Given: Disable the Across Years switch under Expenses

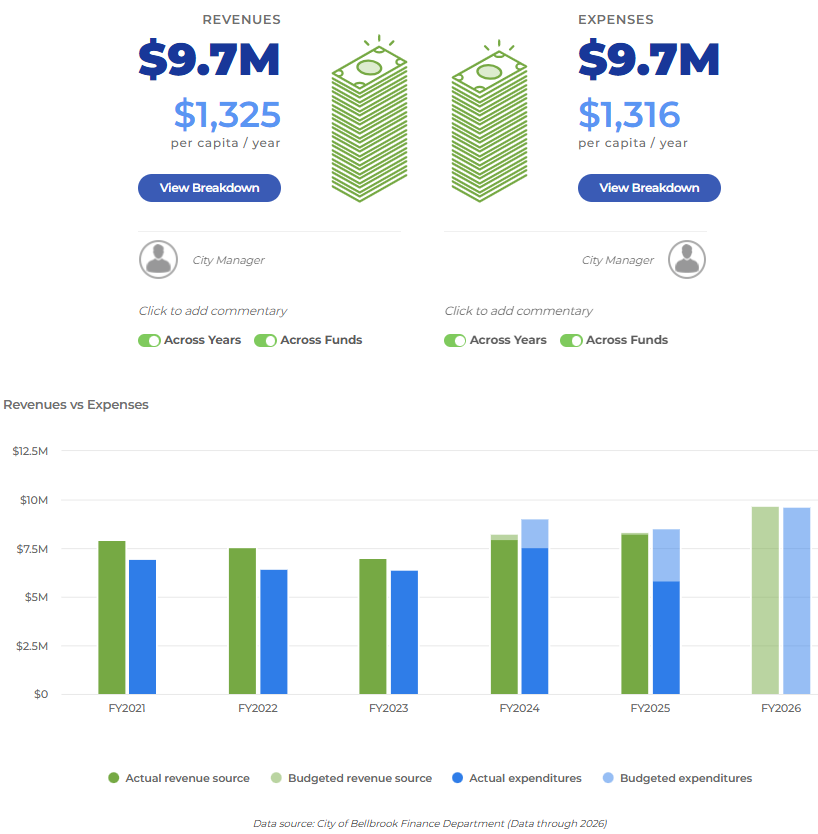Looking at the screenshot, I should (x=455, y=340).
